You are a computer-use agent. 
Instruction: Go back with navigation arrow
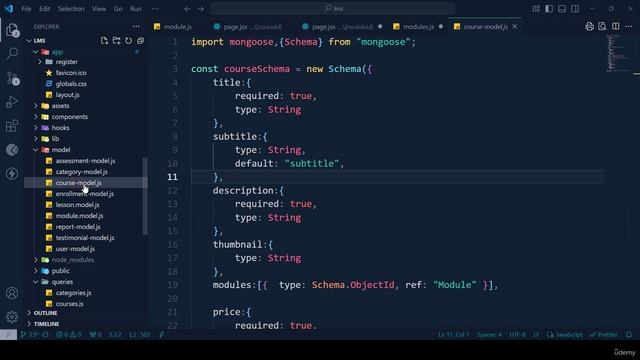tap(187, 9)
